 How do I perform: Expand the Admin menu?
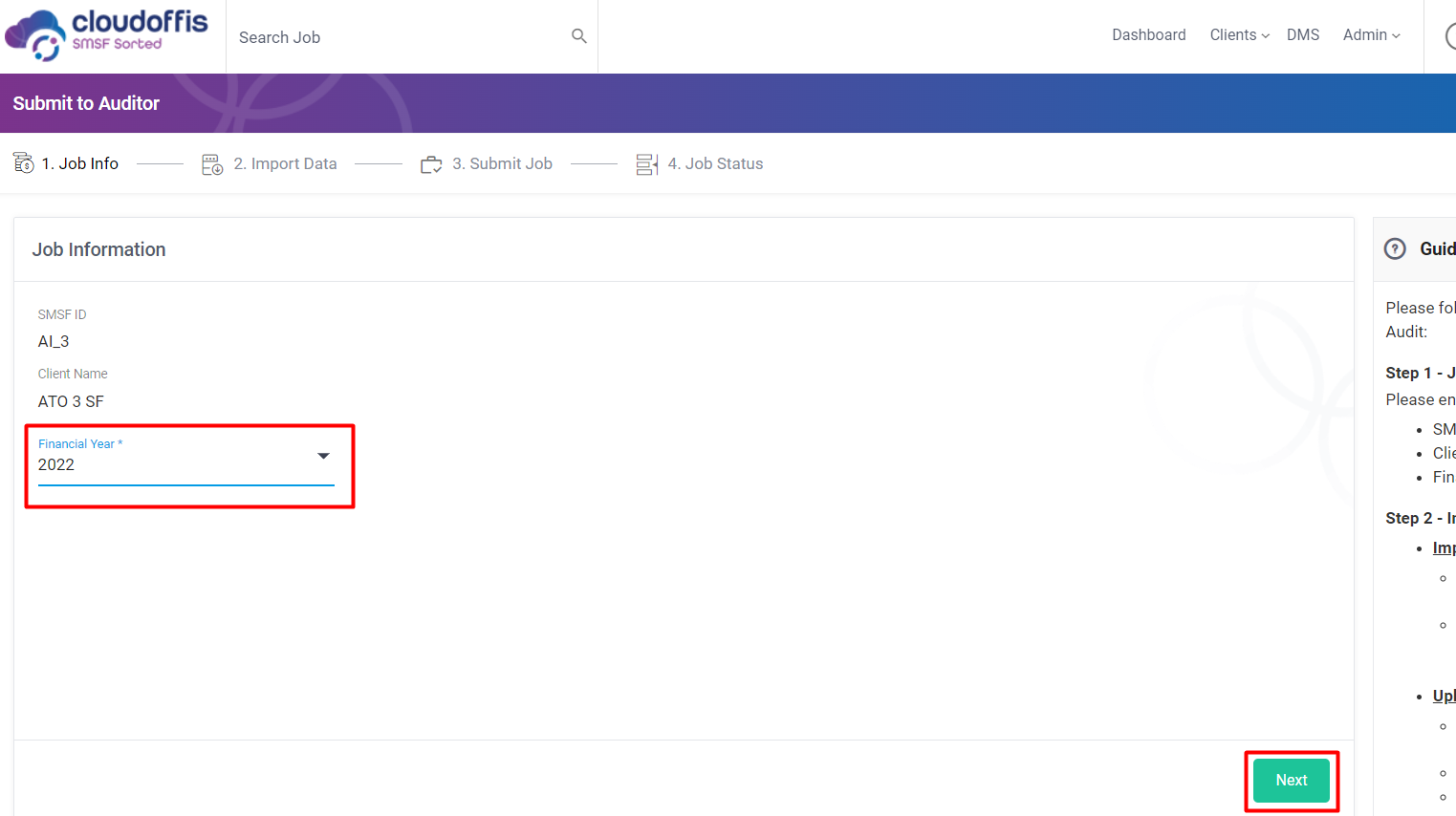pos(1371,35)
